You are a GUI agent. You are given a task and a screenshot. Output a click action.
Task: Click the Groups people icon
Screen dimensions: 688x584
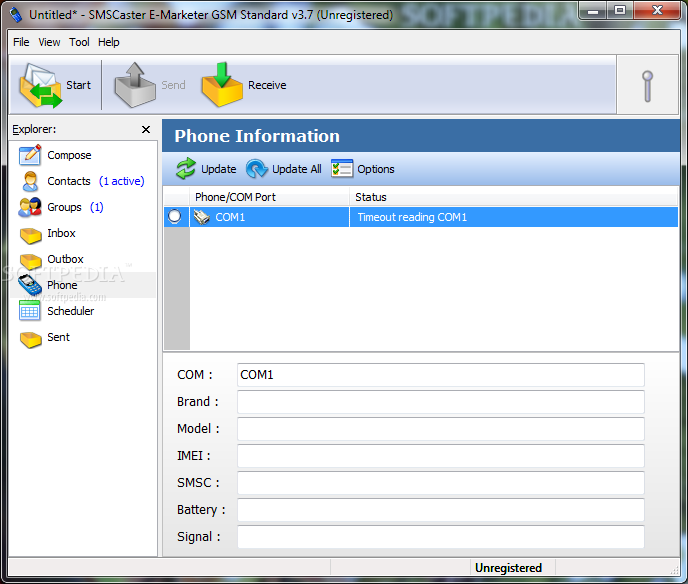click(x=30, y=207)
